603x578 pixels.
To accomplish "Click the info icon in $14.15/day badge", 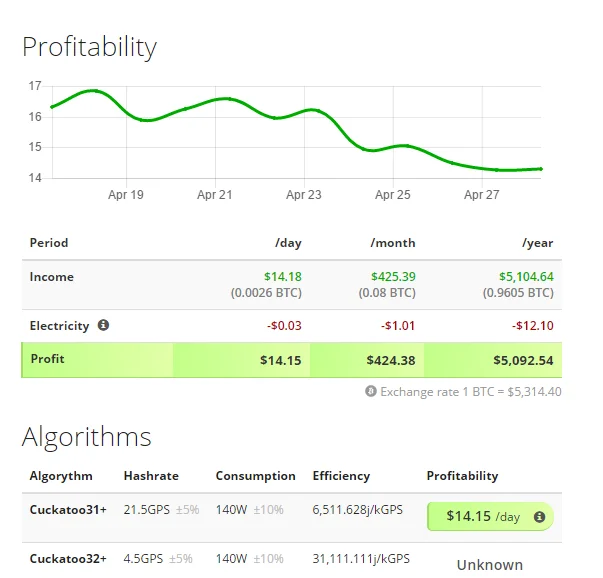I will (540, 517).
